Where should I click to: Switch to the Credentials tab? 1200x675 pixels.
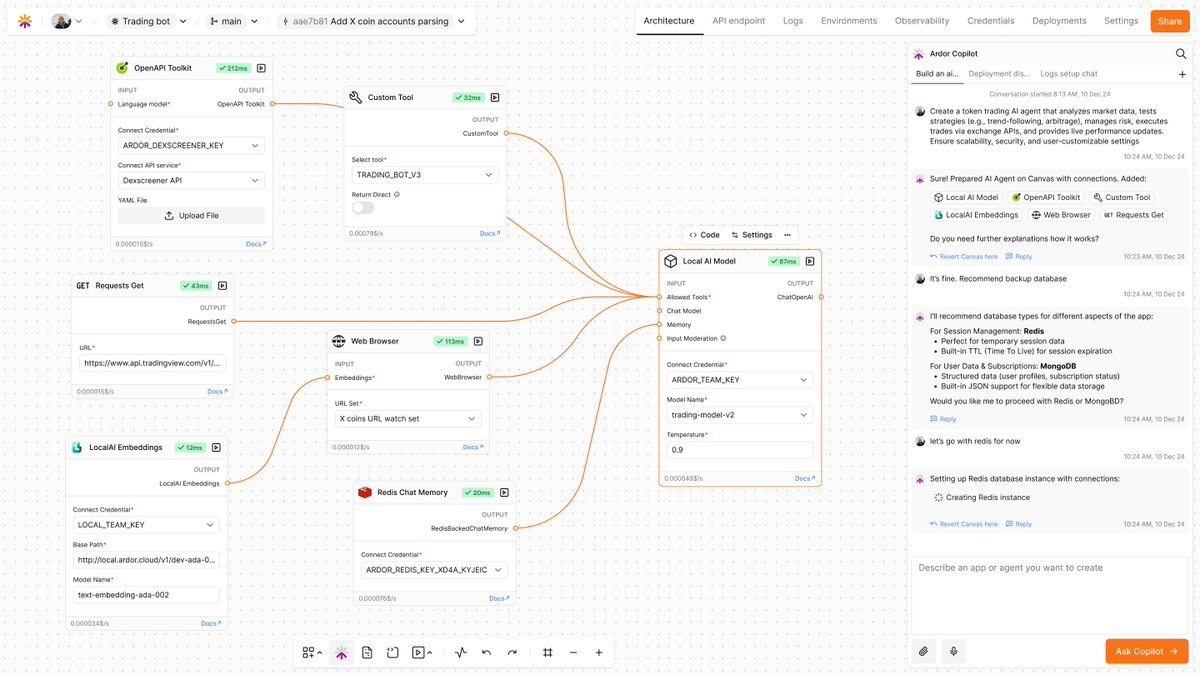tap(991, 21)
